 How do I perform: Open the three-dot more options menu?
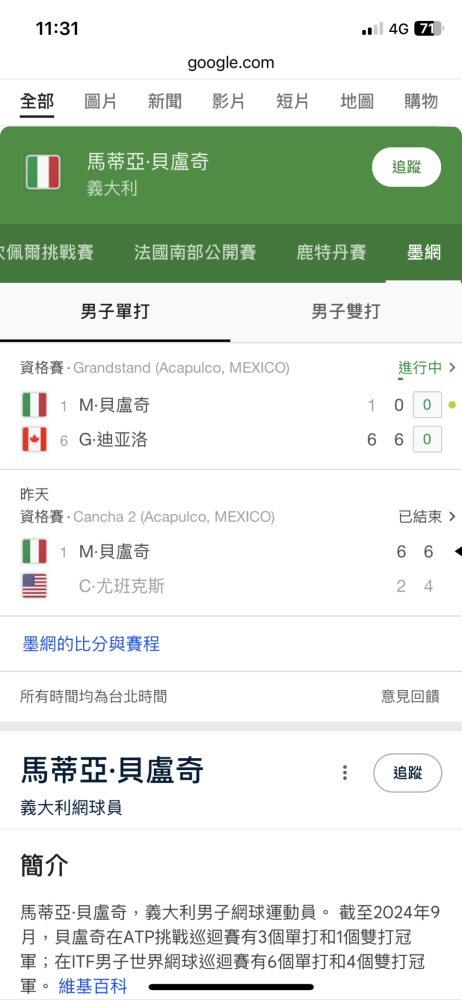(345, 772)
